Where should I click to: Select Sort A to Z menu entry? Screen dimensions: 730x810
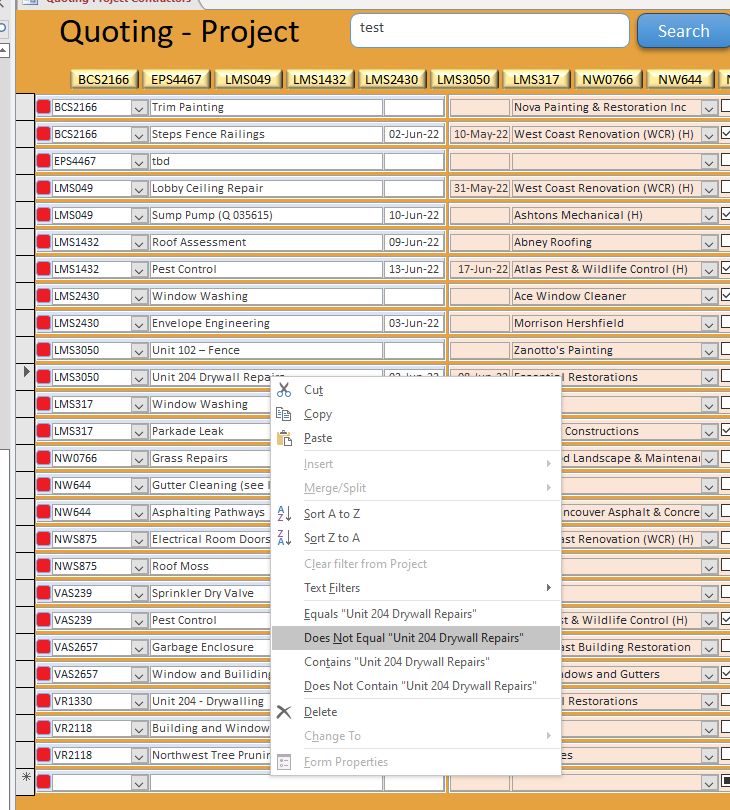coord(416,514)
